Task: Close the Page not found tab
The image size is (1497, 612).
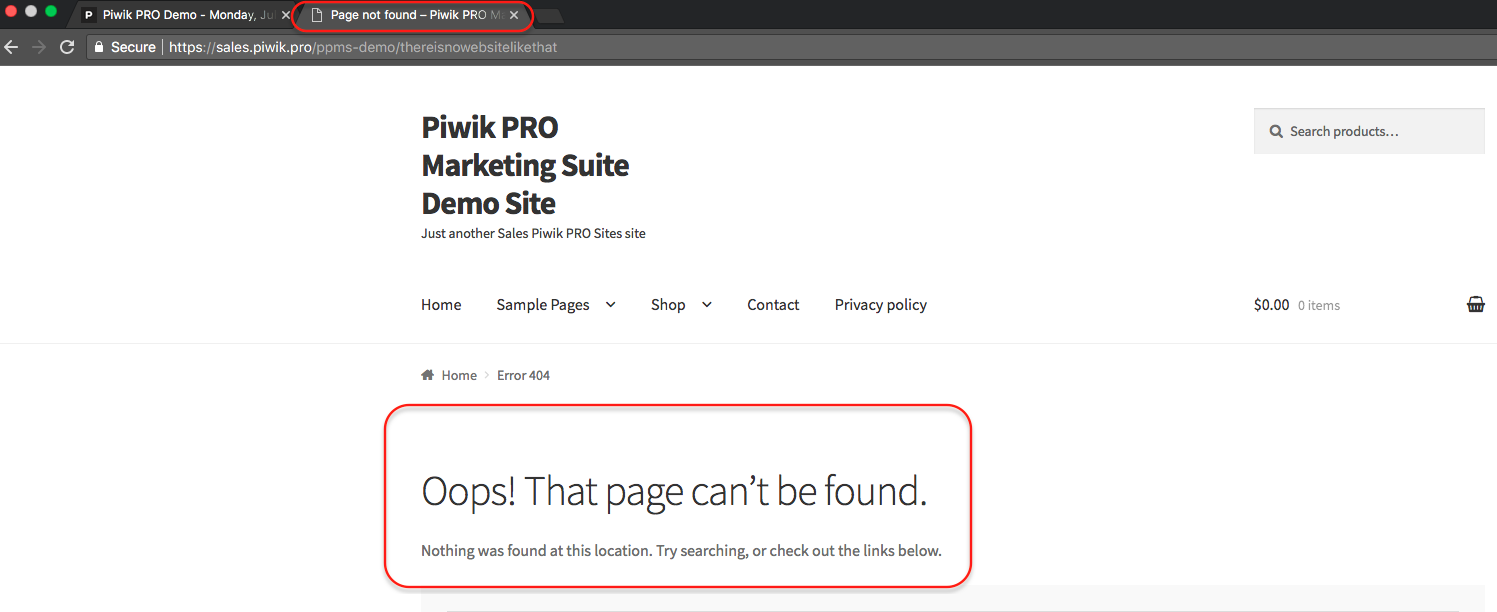Action: coord(514,15)
